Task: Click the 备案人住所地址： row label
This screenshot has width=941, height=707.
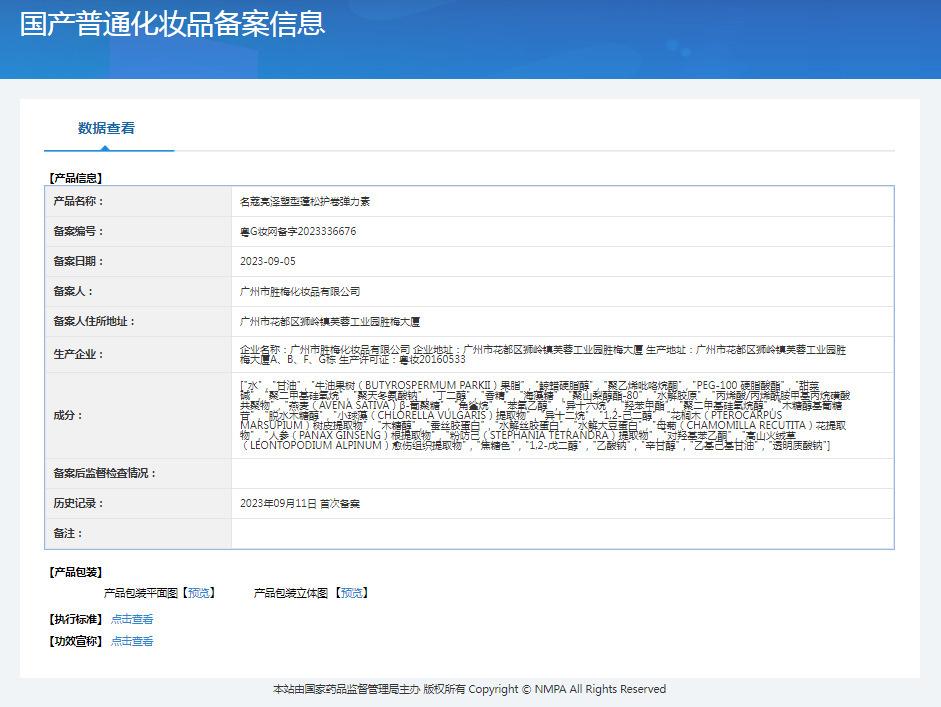Action: coord(94,321)
